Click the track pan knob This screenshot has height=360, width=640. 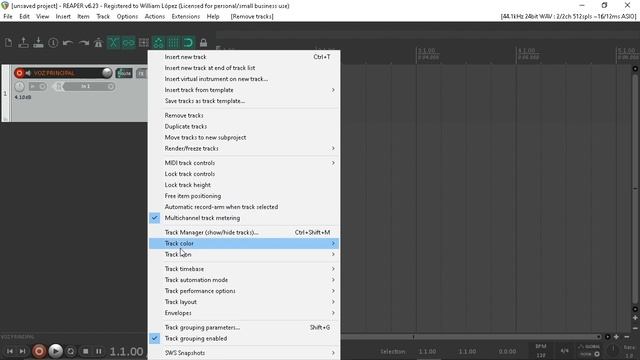pyautogui.click(x=19, y=87)
